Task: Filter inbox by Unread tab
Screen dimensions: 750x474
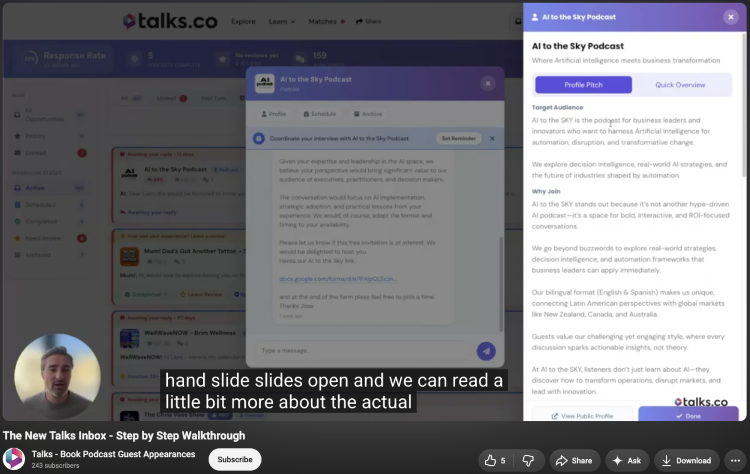Action: click(171, 98)
